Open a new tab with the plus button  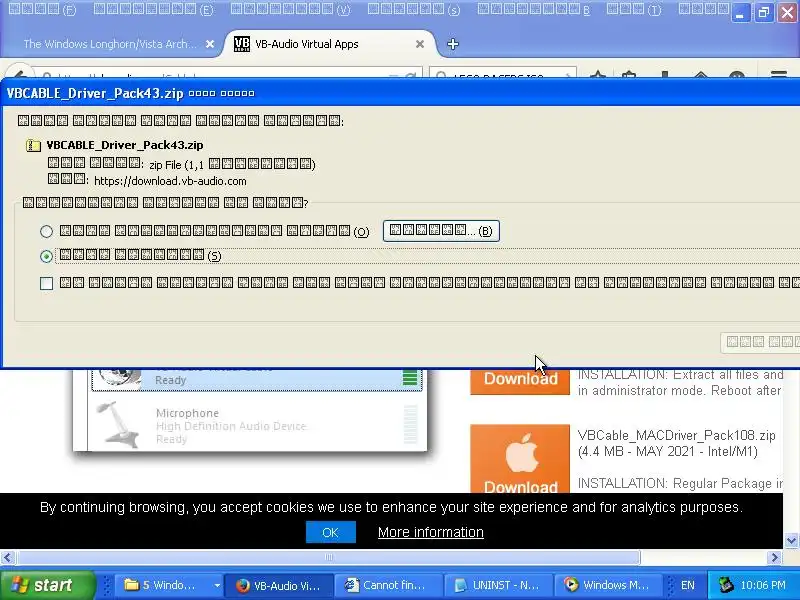[453, 44]
